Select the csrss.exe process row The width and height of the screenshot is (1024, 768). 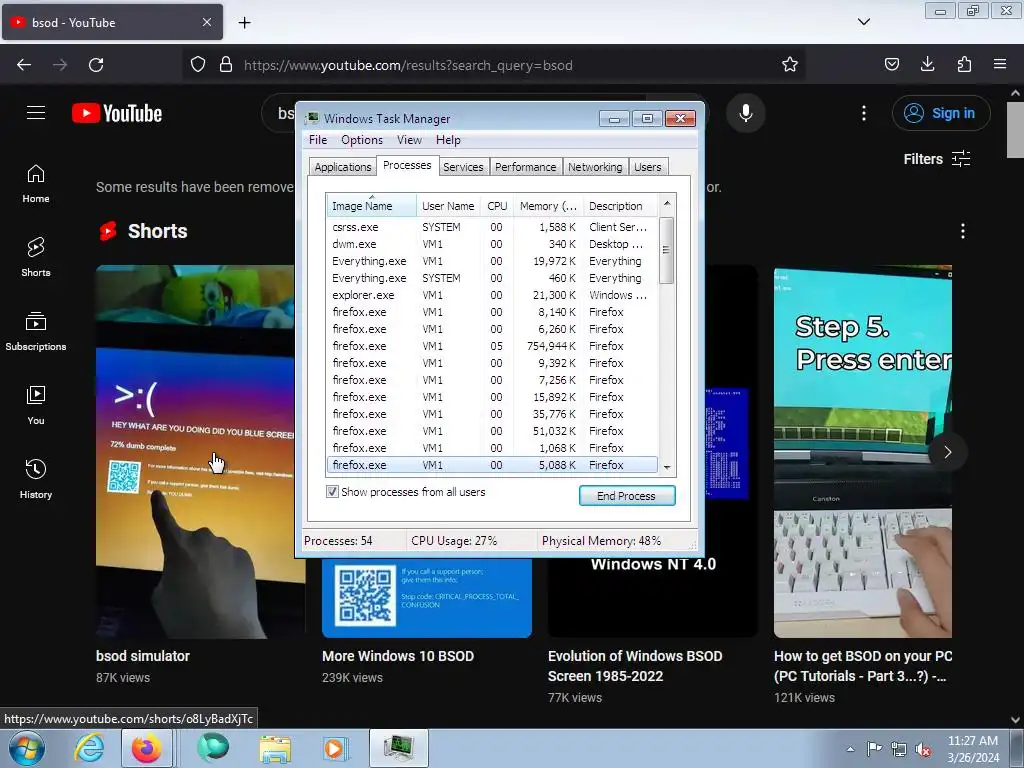pyautogui.click(x=492, y=227)
